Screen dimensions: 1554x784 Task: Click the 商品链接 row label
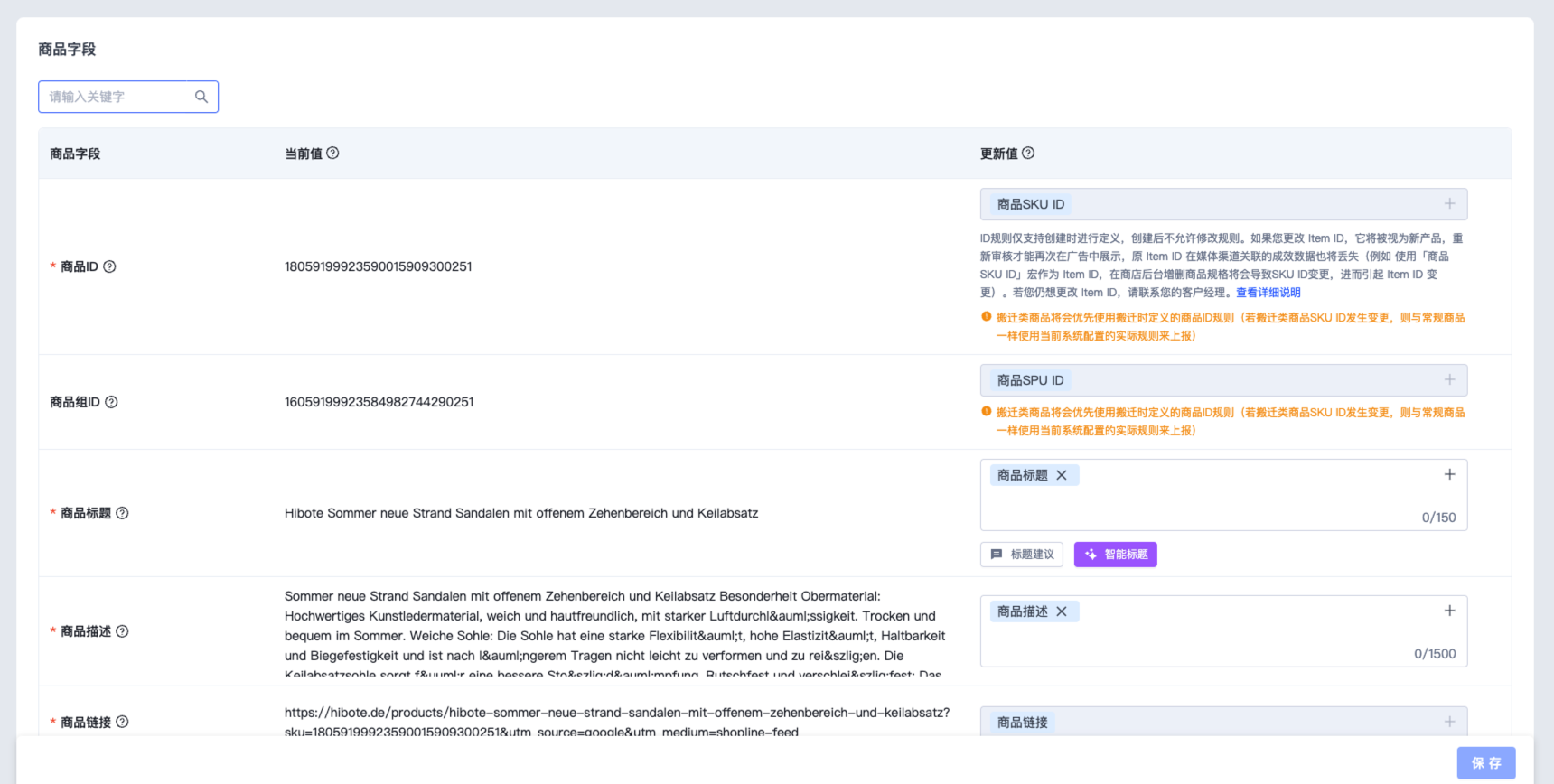click(86, 722)
